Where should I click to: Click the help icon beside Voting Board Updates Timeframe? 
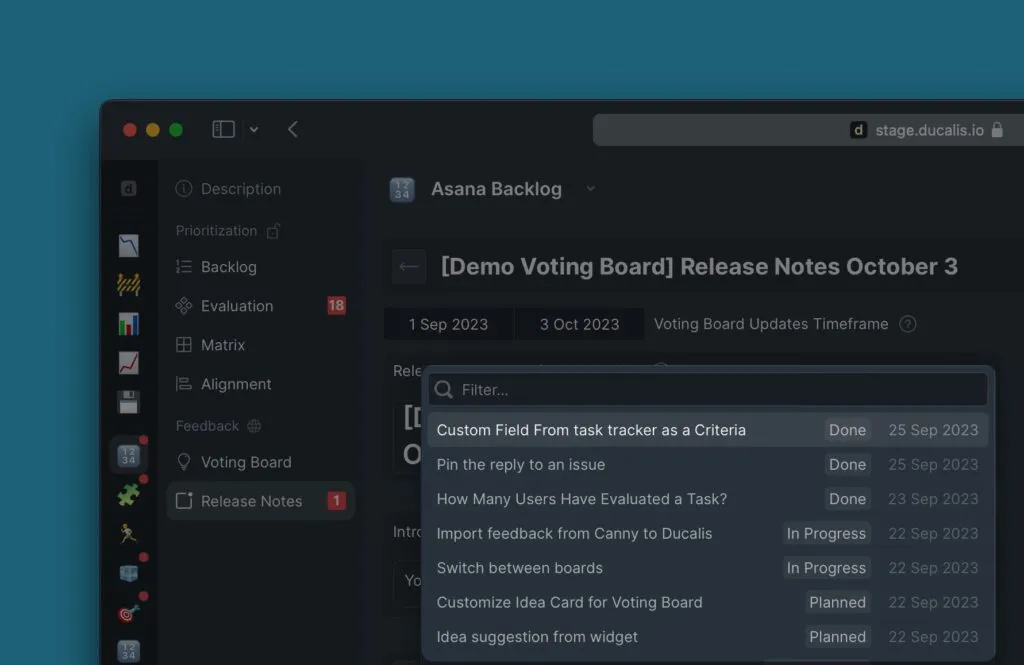[x=907, y=324]
